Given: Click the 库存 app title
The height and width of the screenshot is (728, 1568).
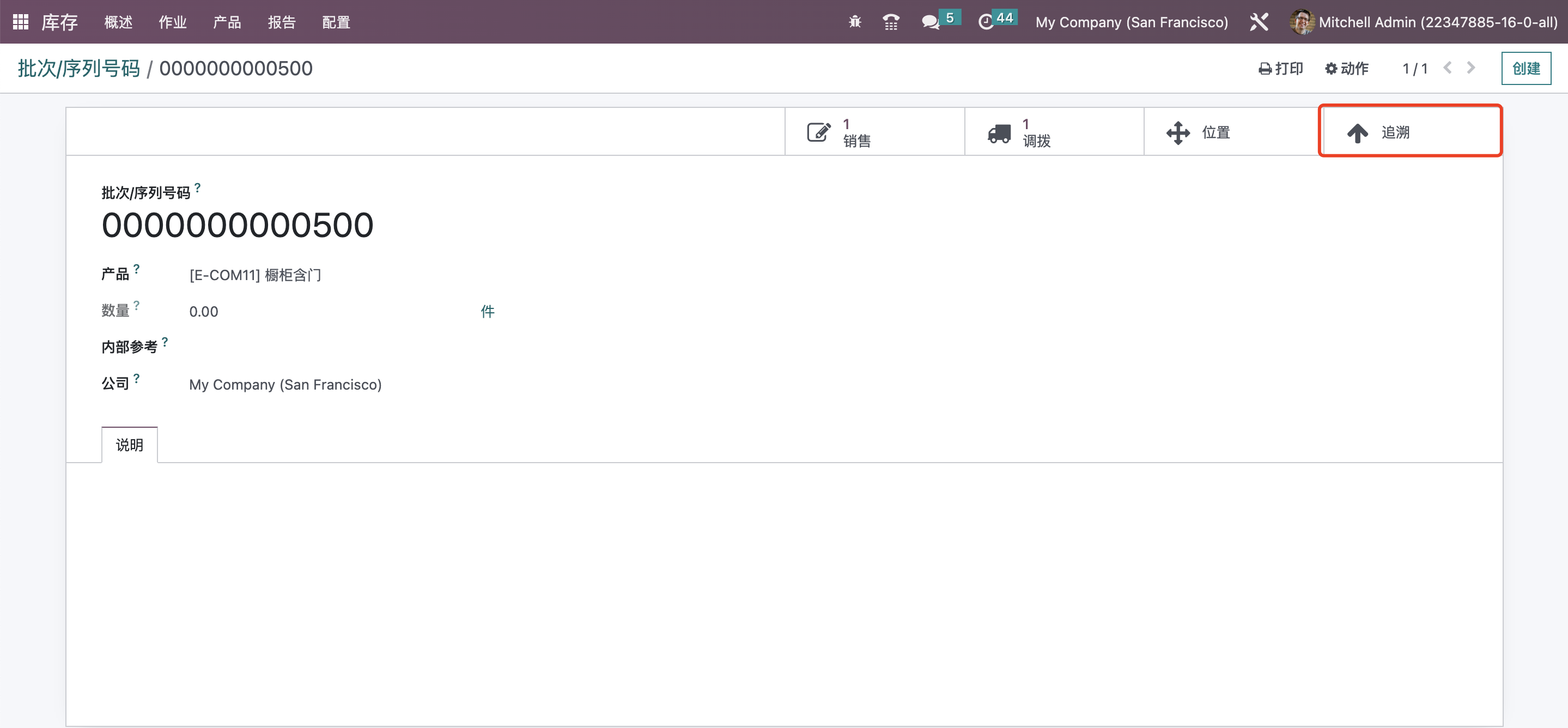Looking at the screenshot, I should tap(59, 22).
